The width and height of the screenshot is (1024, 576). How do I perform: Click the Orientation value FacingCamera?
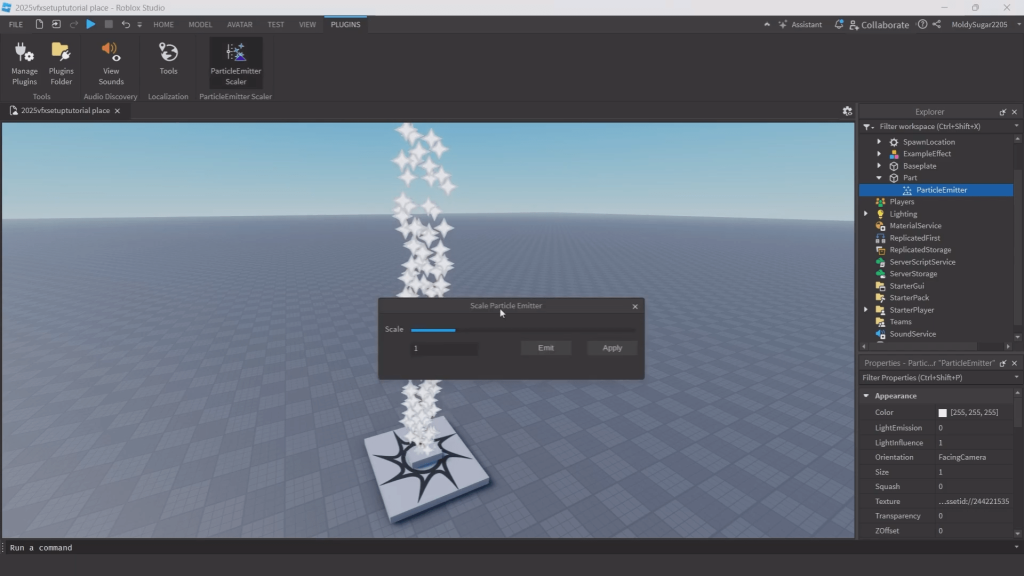click(x=962, y=457)
